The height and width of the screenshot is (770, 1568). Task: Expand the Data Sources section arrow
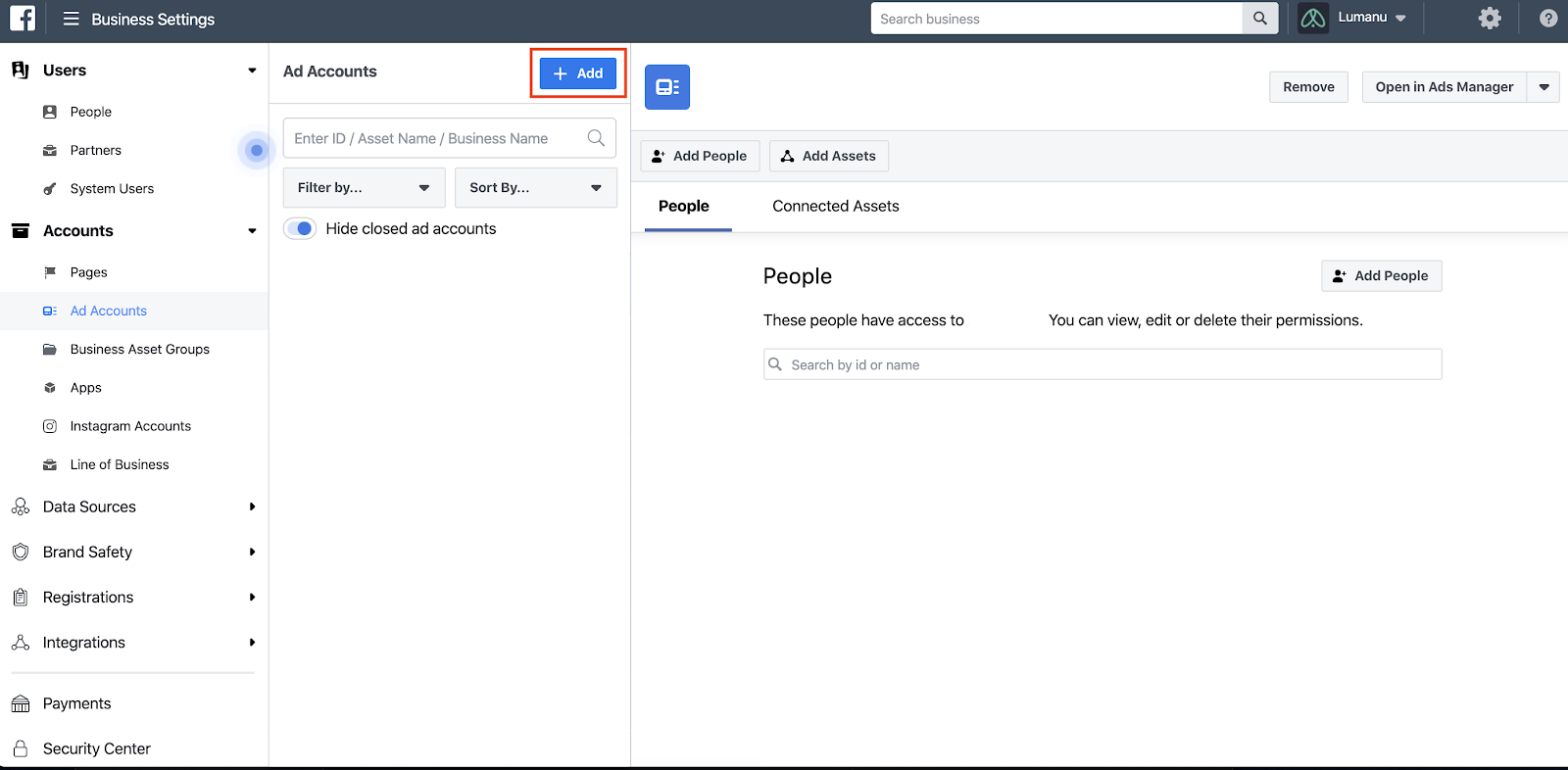pos(252,506)
